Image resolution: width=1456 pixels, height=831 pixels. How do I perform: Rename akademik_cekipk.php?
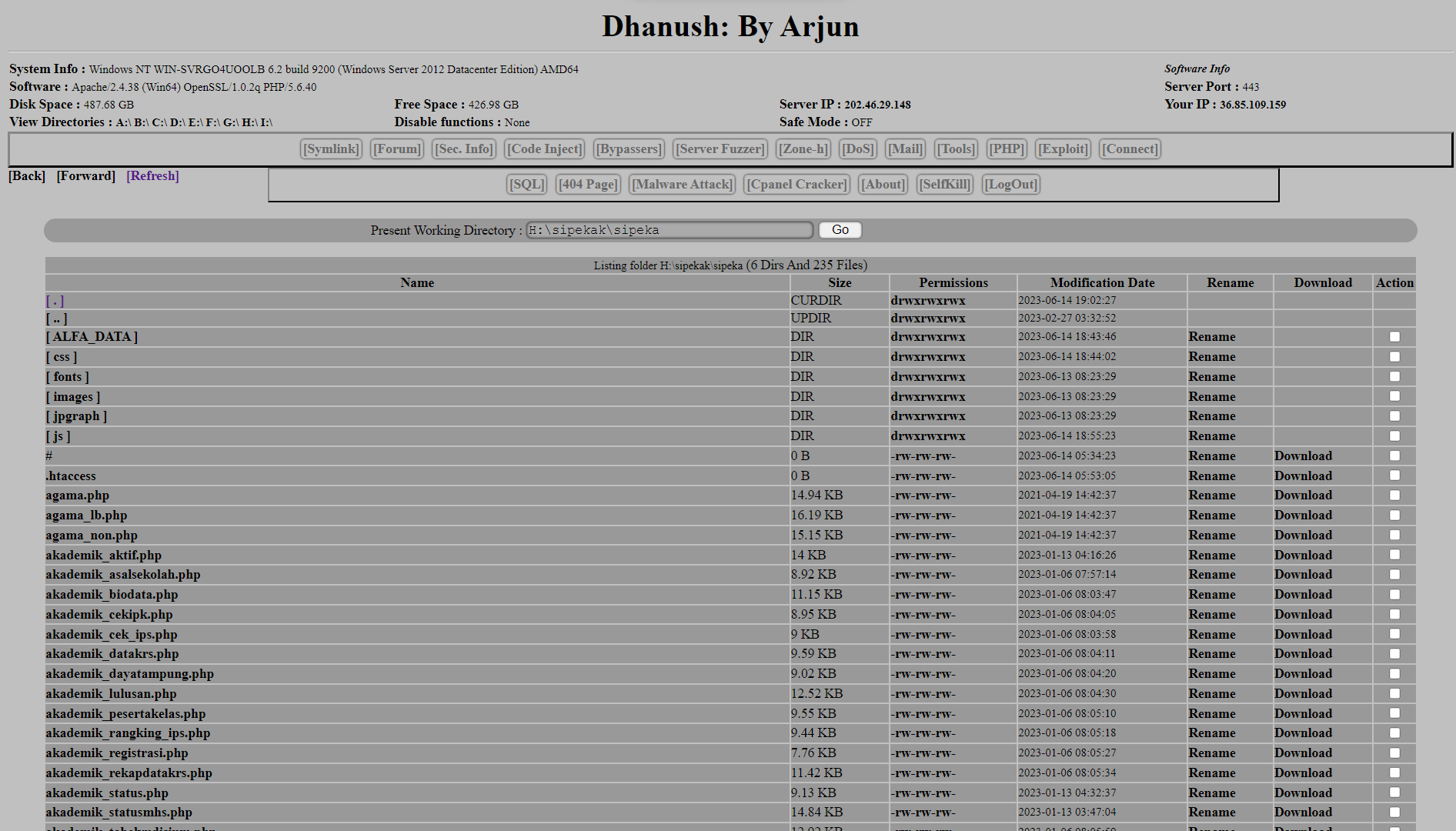[x=1212, y=615]
